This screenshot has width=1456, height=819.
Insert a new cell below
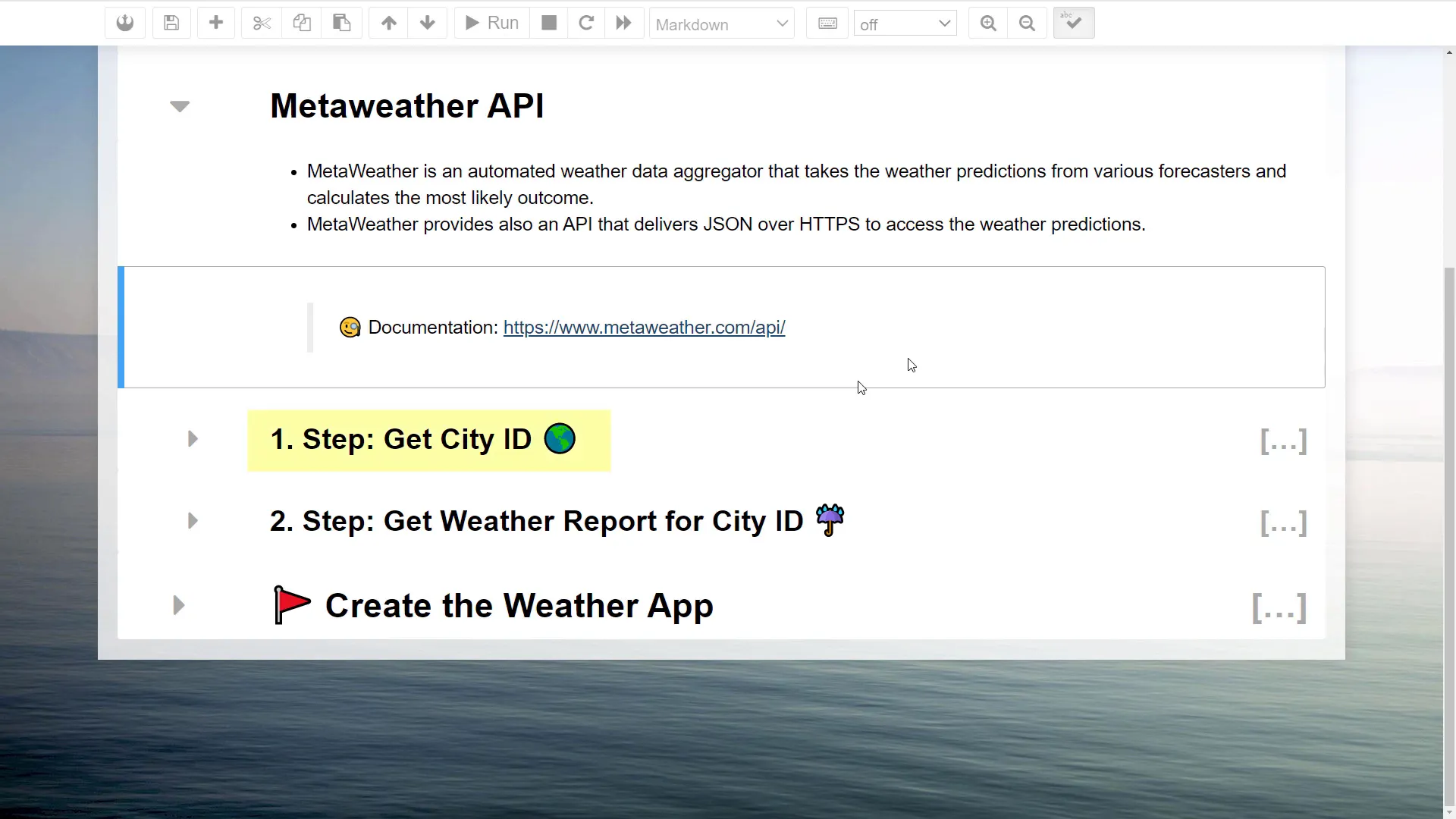(216, 23)
